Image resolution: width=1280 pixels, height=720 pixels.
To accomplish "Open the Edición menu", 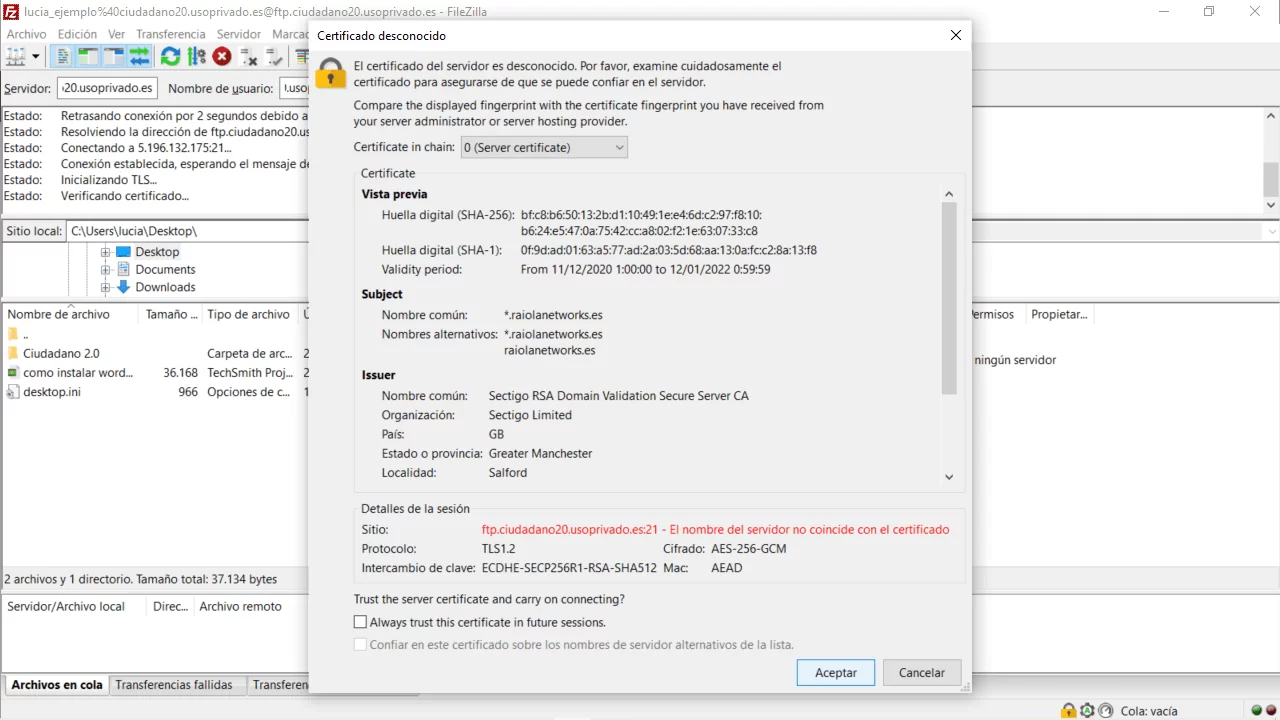I will (x=77, y=34).
